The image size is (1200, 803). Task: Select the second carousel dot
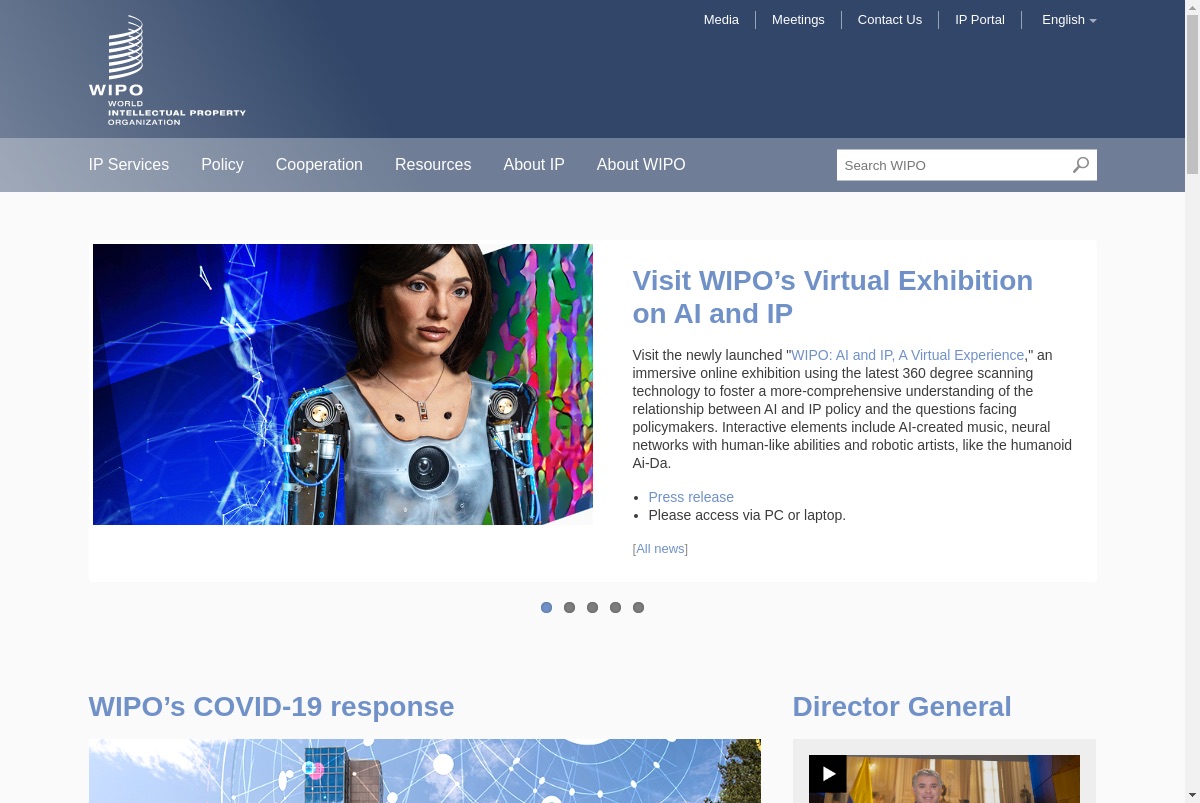[569, 607]
